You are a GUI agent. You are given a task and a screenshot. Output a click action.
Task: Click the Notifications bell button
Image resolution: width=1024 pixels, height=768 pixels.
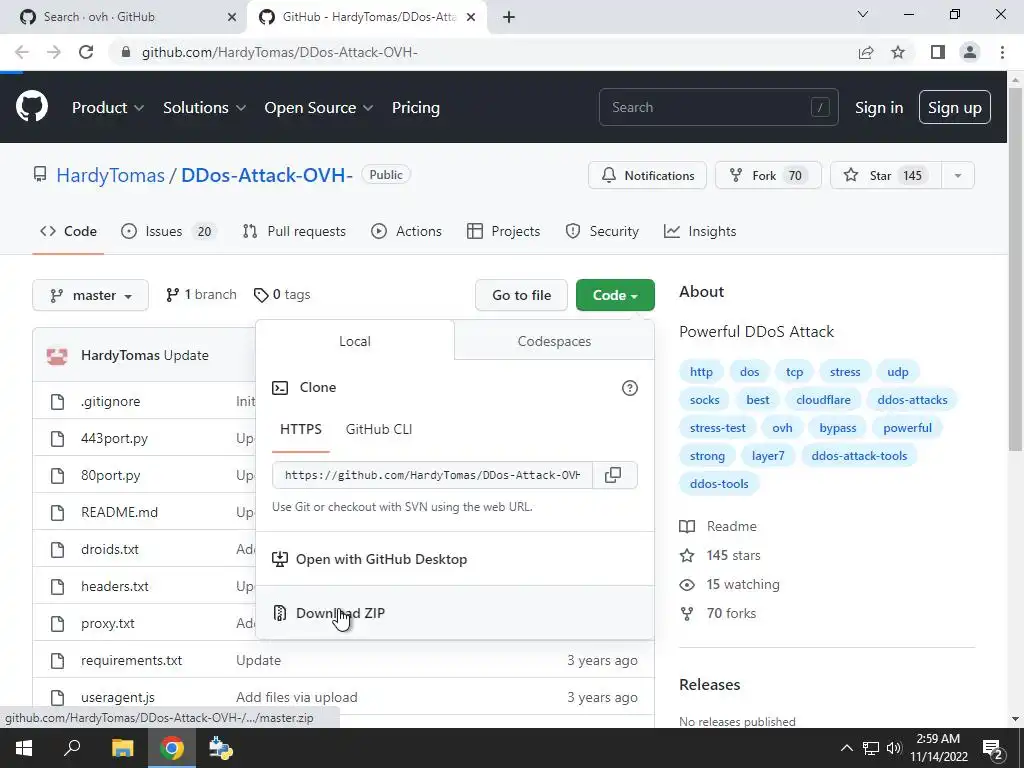(647, 176)
